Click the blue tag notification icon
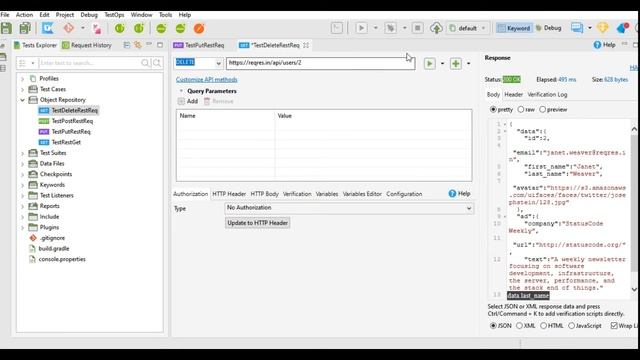 tap(622, 28)
